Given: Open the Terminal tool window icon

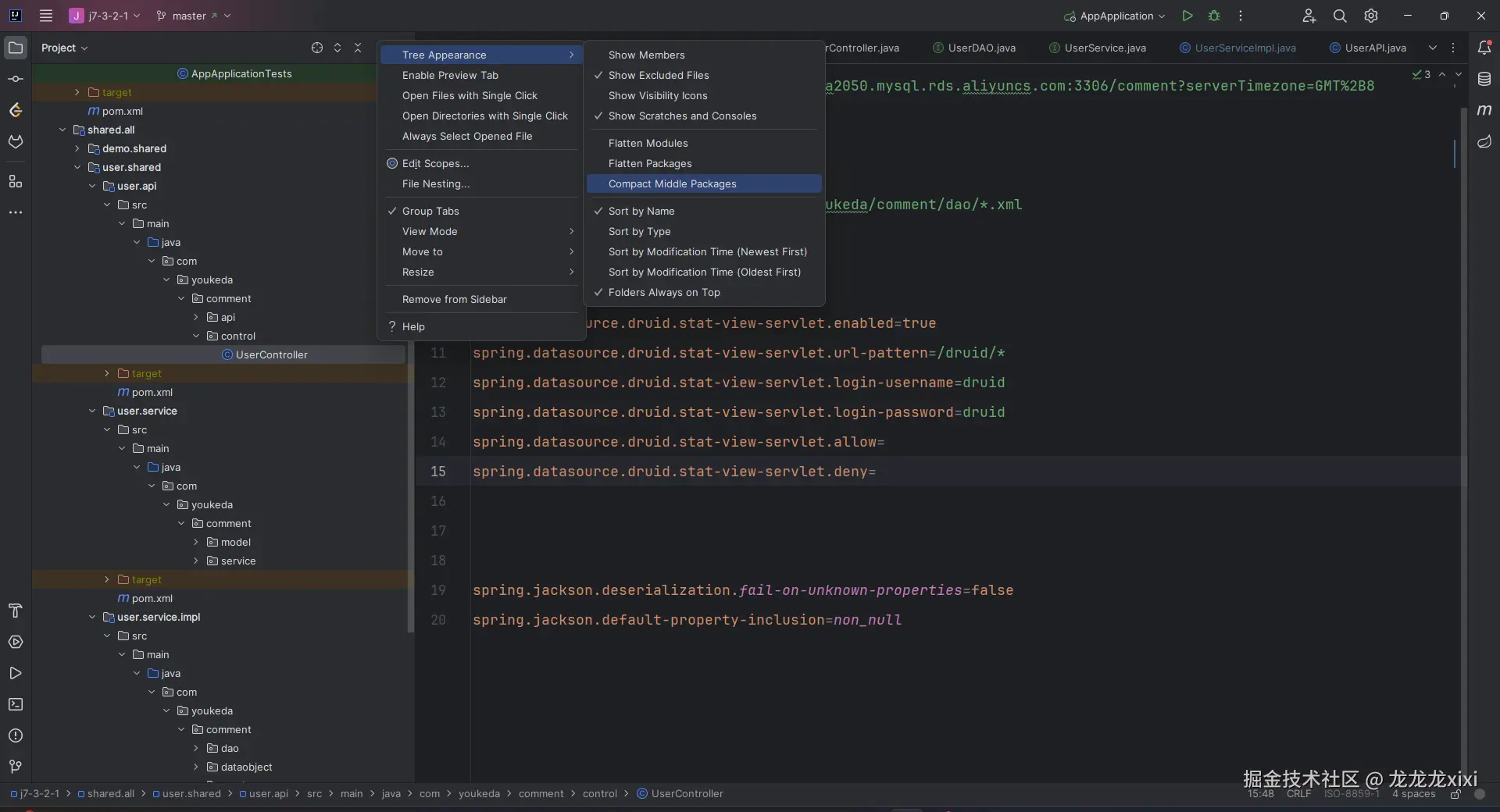Looking at the screenshot, I should tap(15, 704).
